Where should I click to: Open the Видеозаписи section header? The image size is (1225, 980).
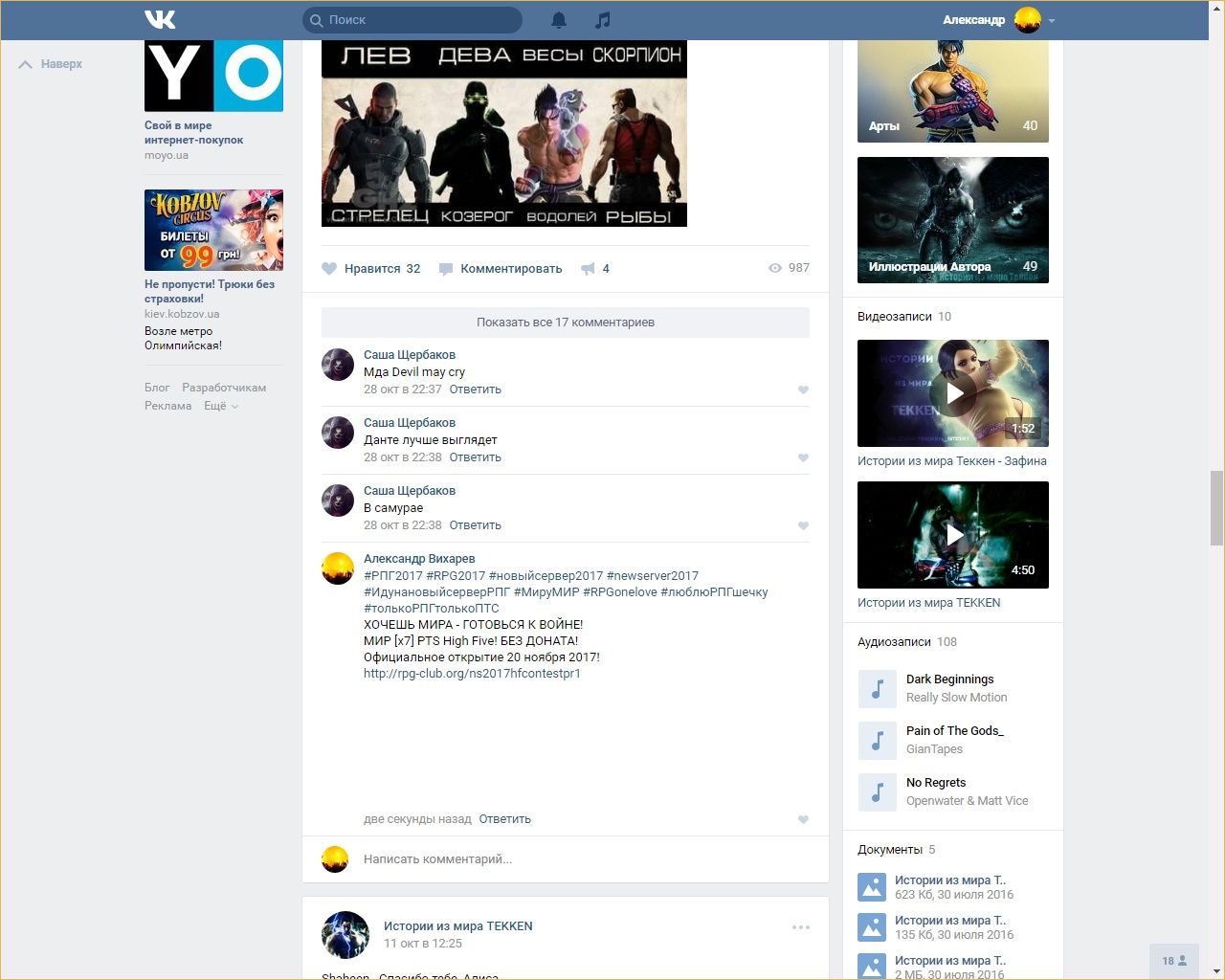coord(904,317)
